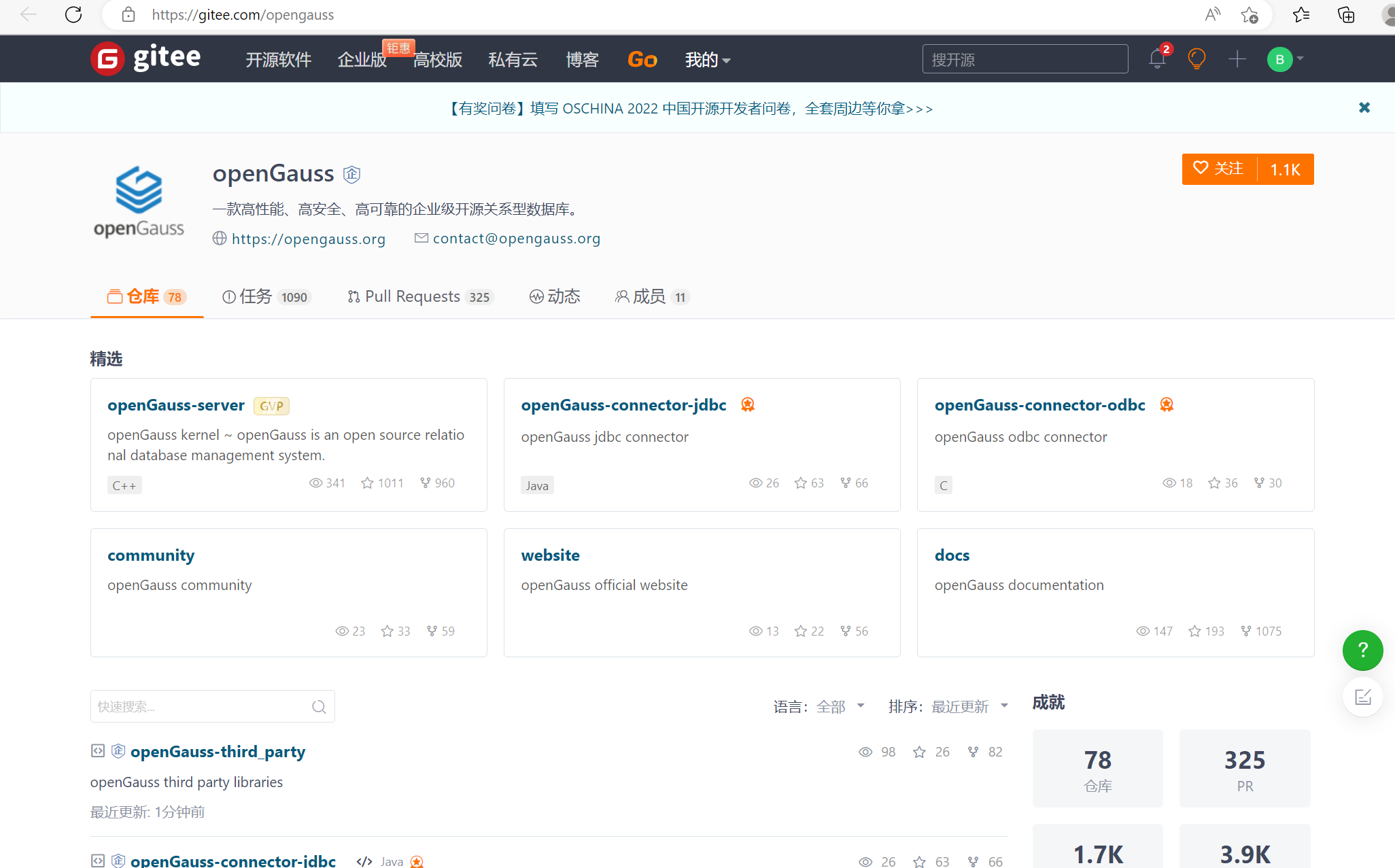Viewport: 1395px width, 868px height.
Task: Click the 1.1K followers count
Action: click(x=1285, y=169)
